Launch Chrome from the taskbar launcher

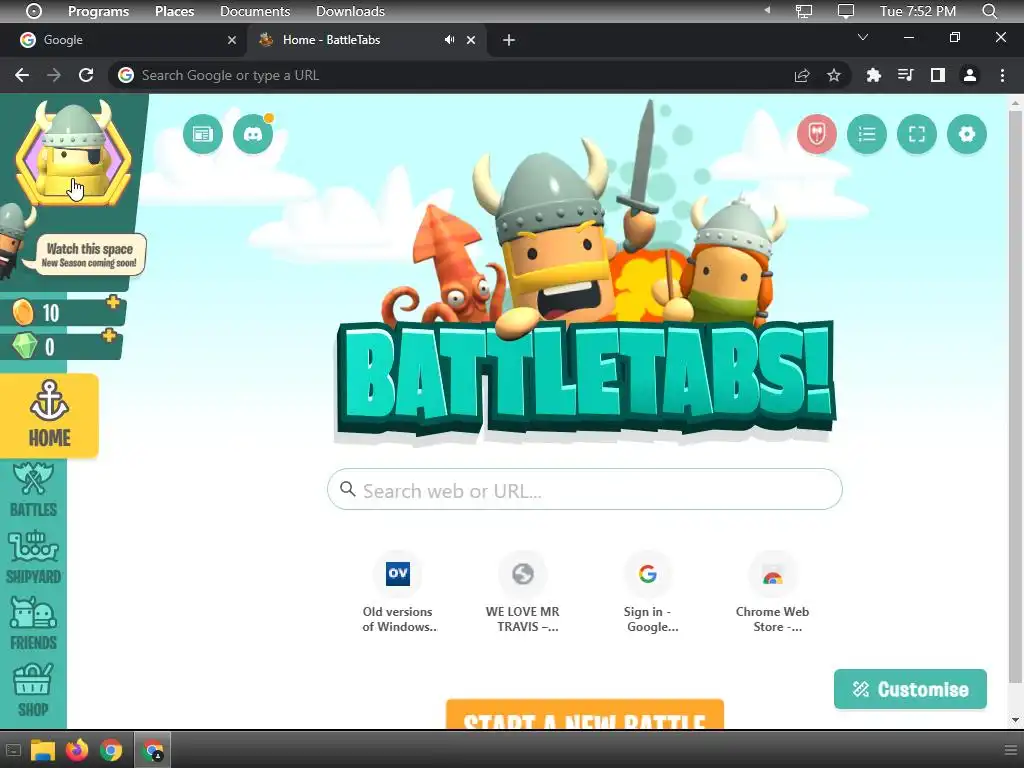click(x=111, y=750)
